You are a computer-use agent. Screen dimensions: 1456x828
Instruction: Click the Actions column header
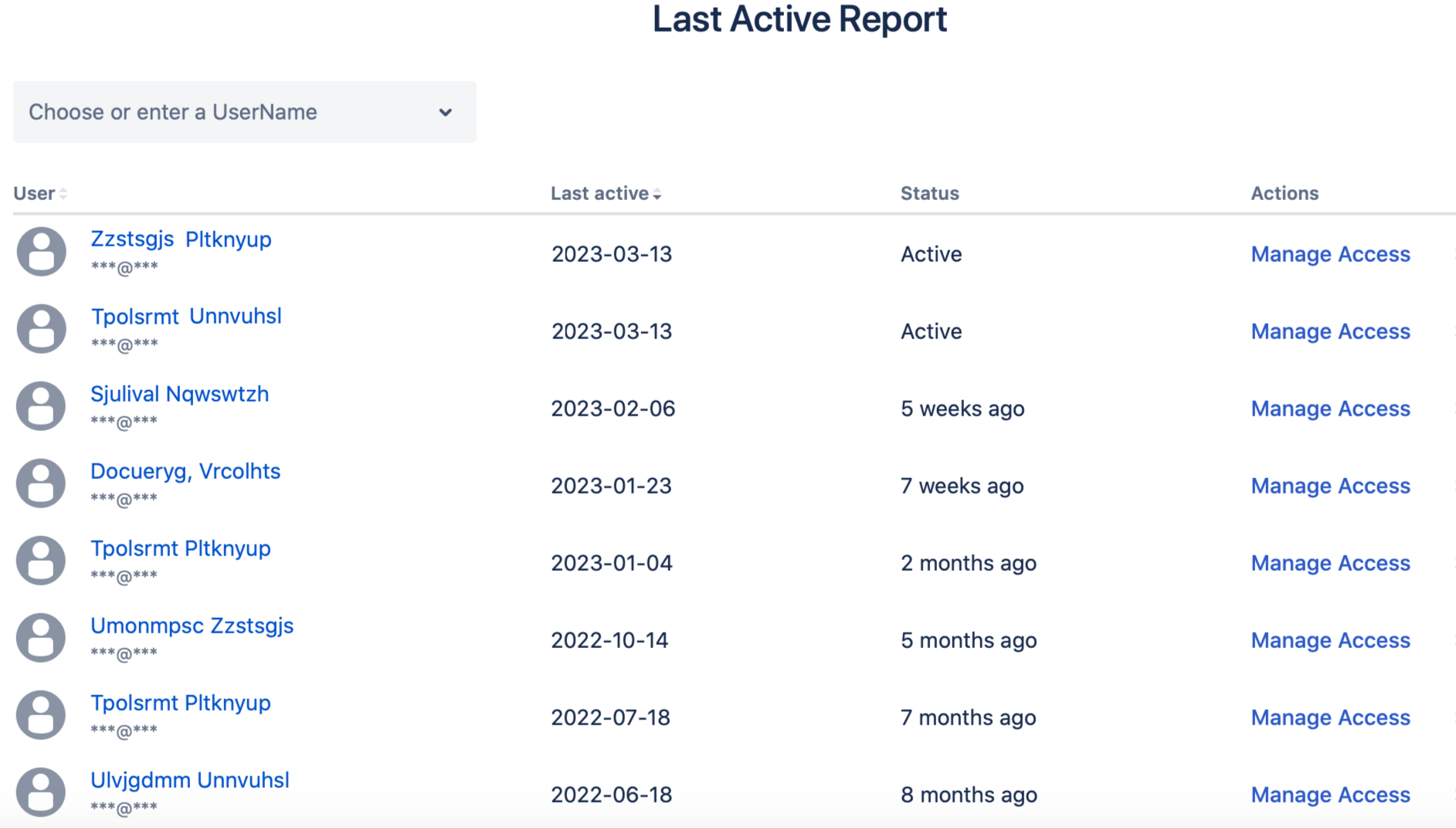pos(1285,193)
